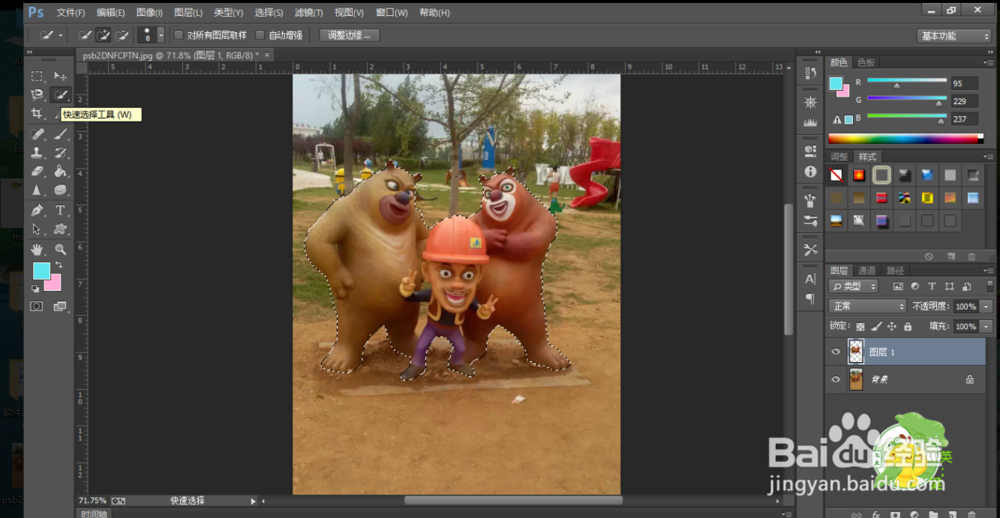The image size is (1000, 518).
Task: Click the 图层 1 layer thumbnail
Action: point(856,352)
